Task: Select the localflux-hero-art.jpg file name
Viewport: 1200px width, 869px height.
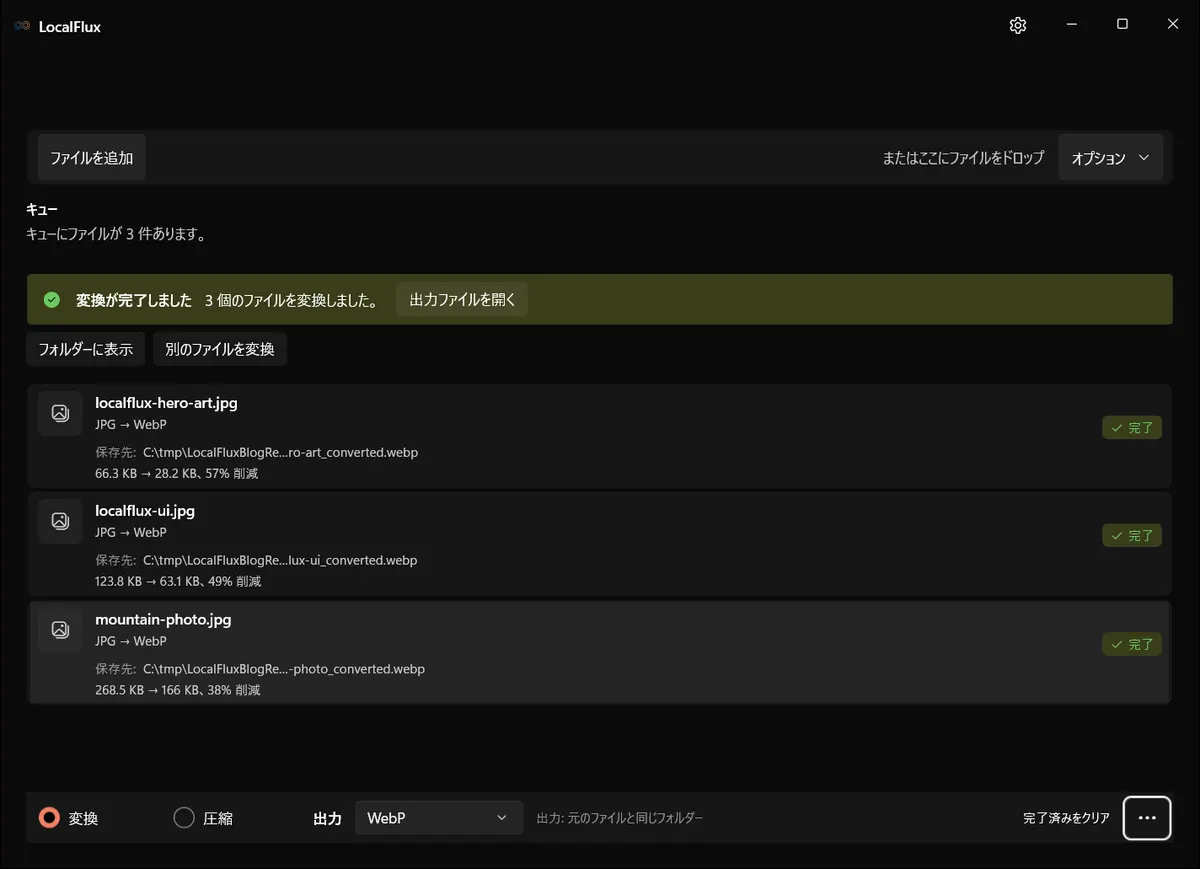Action: tap(166, 403)
